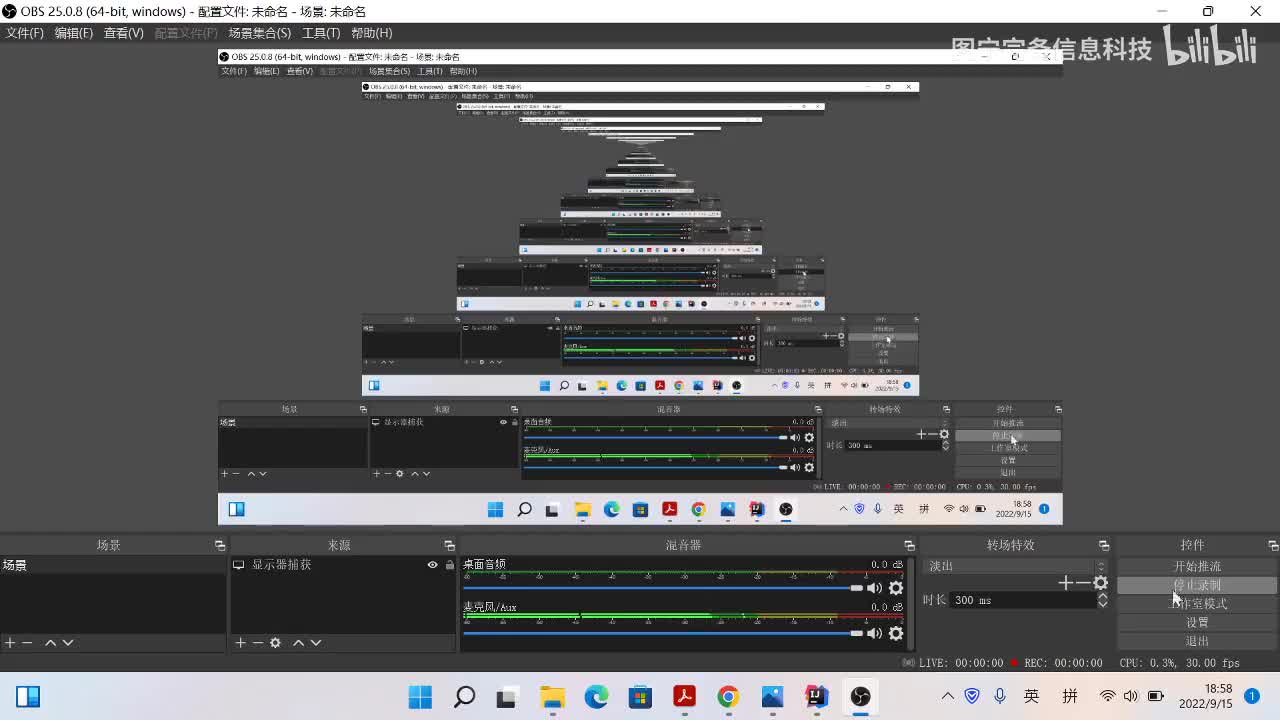Open source properties via the gear icon
Viewport: 1280px width, 720px height.
275,643
